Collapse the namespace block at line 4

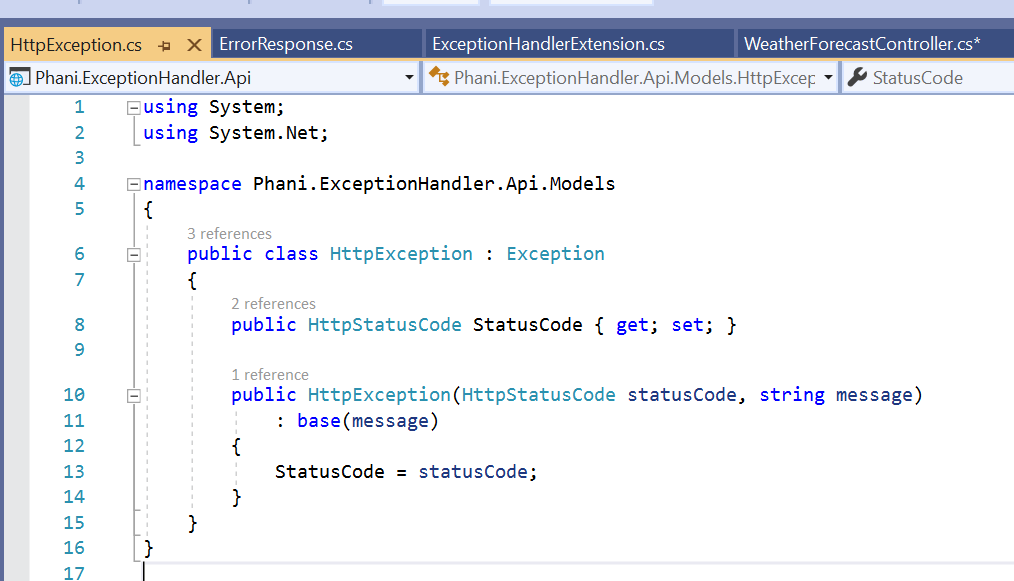coord(134,184)
